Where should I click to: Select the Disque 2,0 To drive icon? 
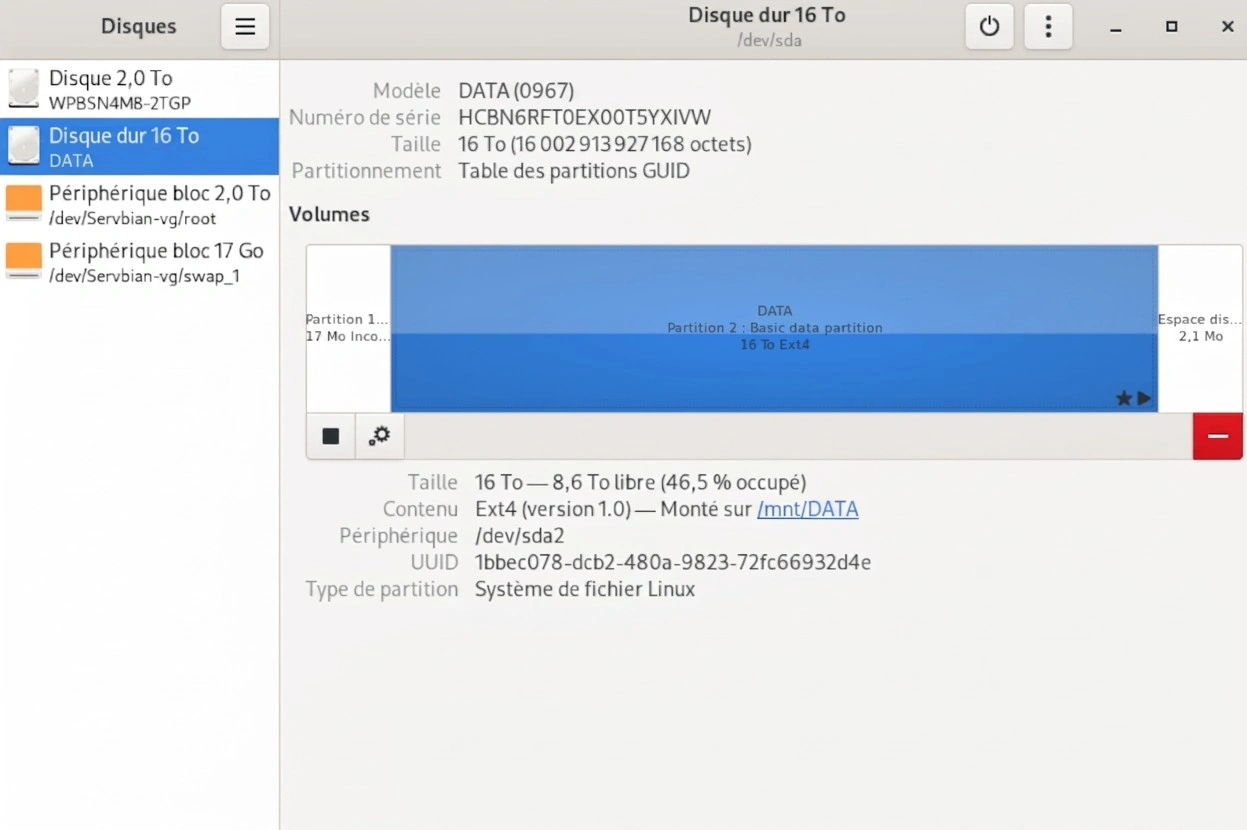[x=24, y=89]
